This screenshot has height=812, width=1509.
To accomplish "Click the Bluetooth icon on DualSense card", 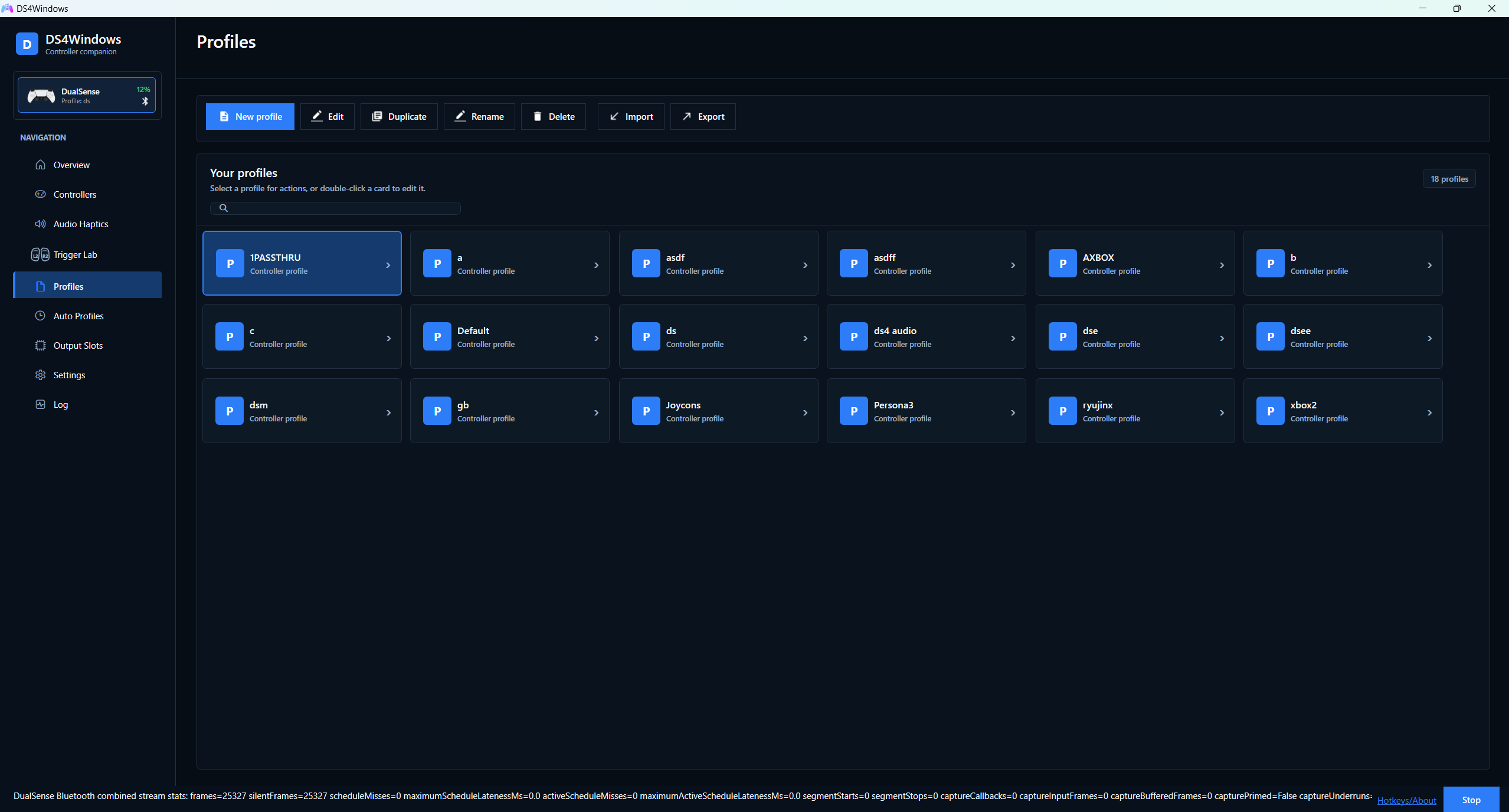I will (x=145, y=102).
